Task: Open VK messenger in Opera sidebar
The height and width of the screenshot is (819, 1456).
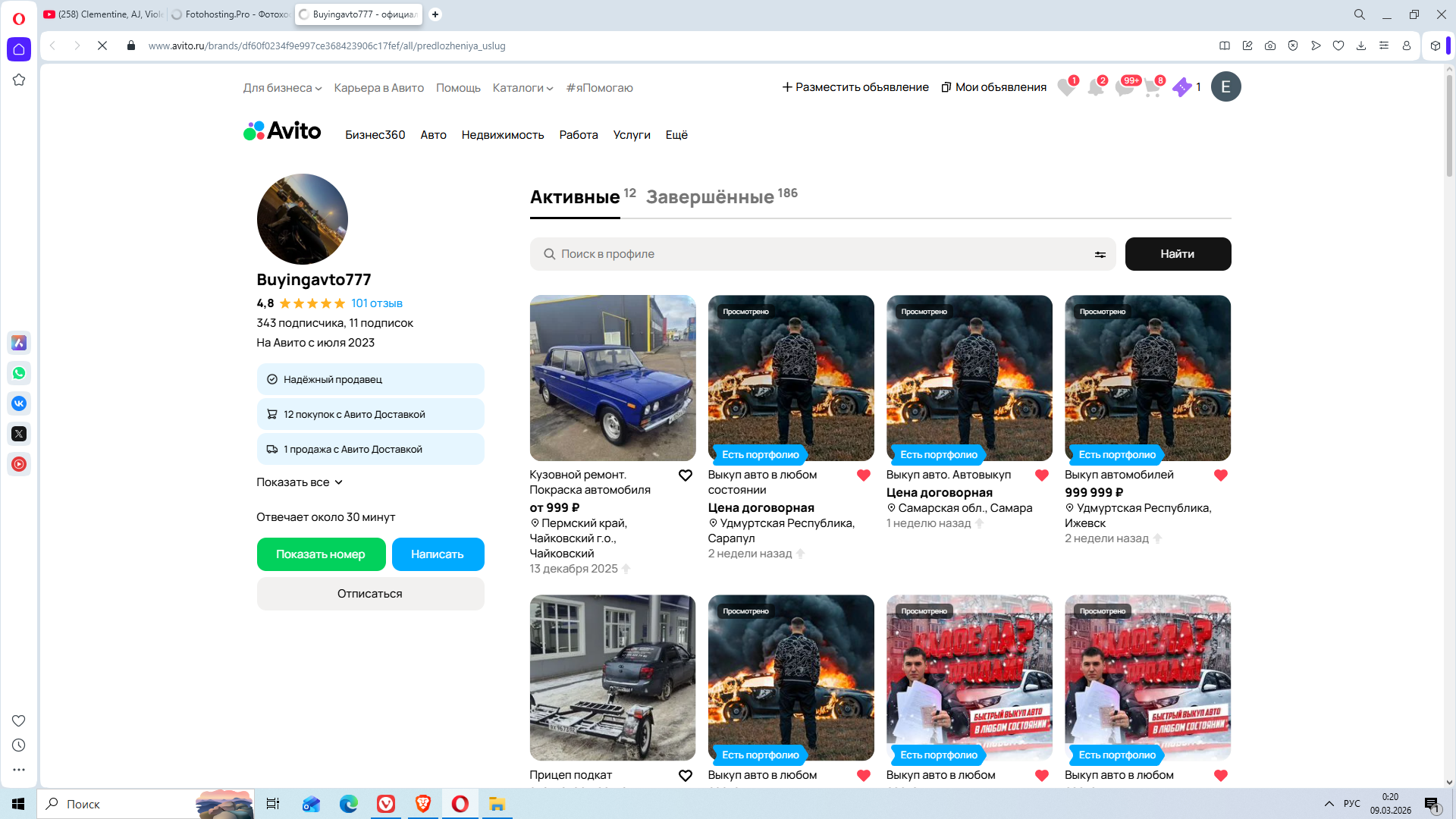Action: (19, 403)
